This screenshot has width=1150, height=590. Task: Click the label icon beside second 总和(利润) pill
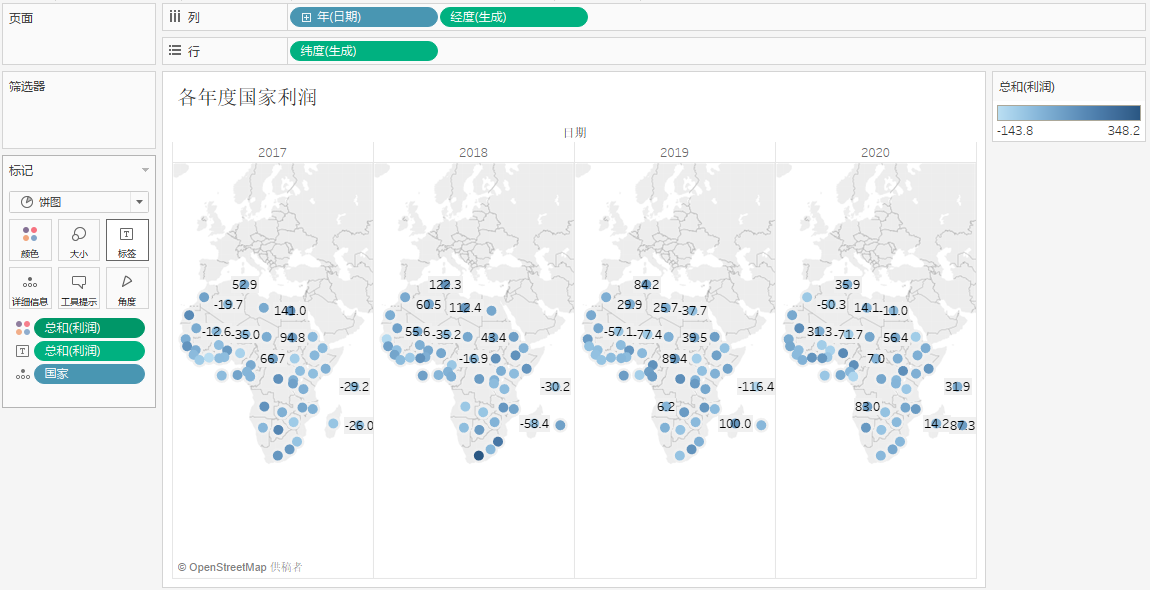tap(22, 351)
